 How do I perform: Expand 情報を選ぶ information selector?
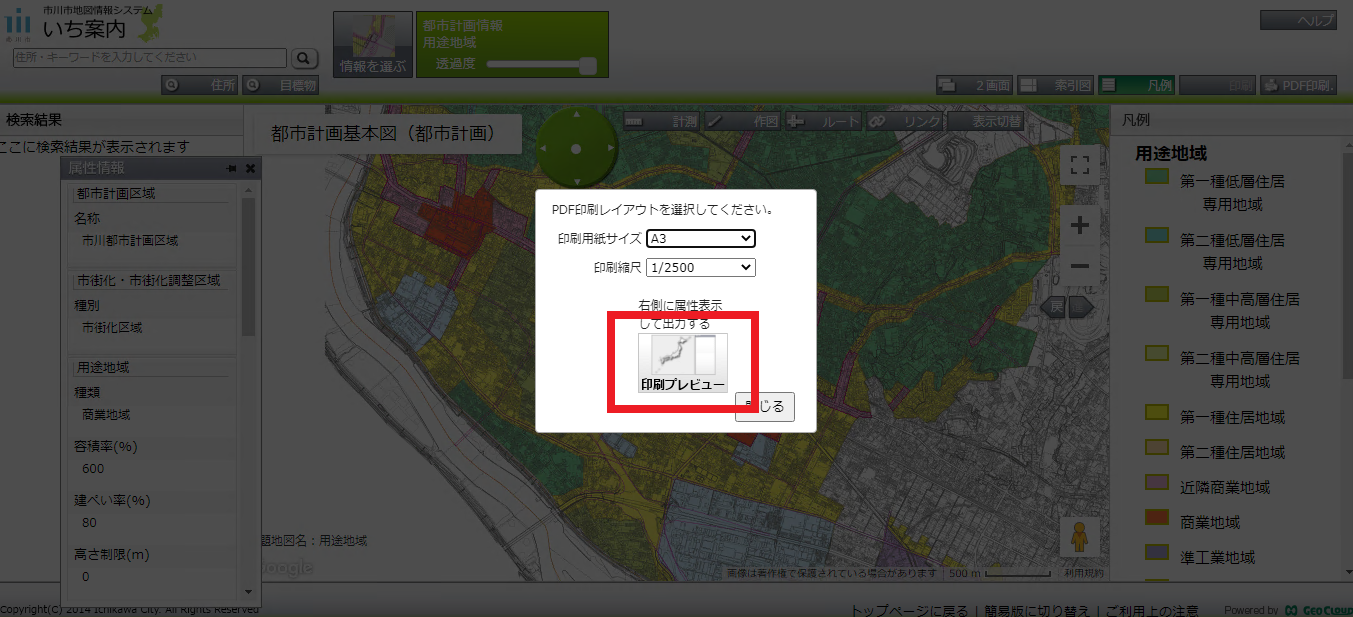(x=371, y=44)
